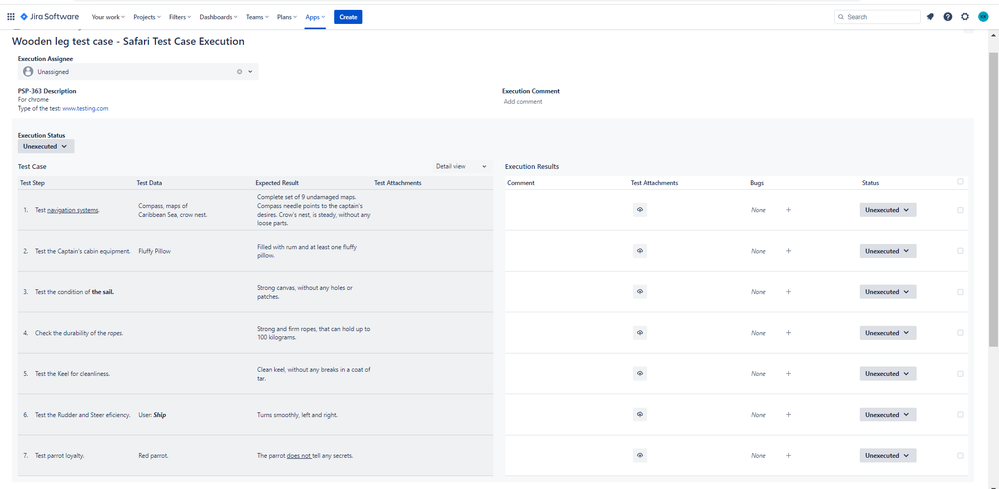Add a bug to the sail step

click(x=788, y=292)
